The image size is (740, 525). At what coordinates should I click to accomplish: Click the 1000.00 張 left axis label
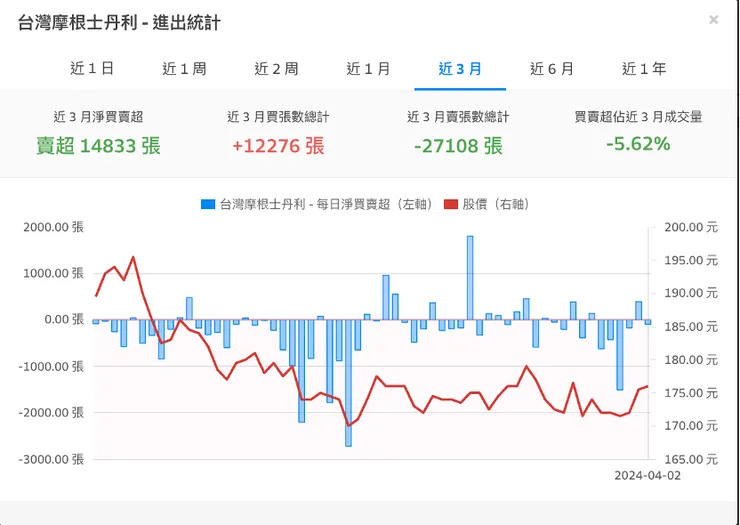tap(53, 273)
